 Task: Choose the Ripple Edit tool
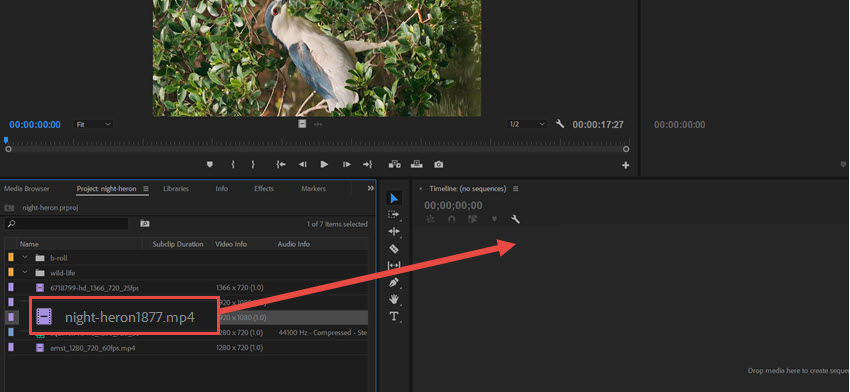point(394,232)
